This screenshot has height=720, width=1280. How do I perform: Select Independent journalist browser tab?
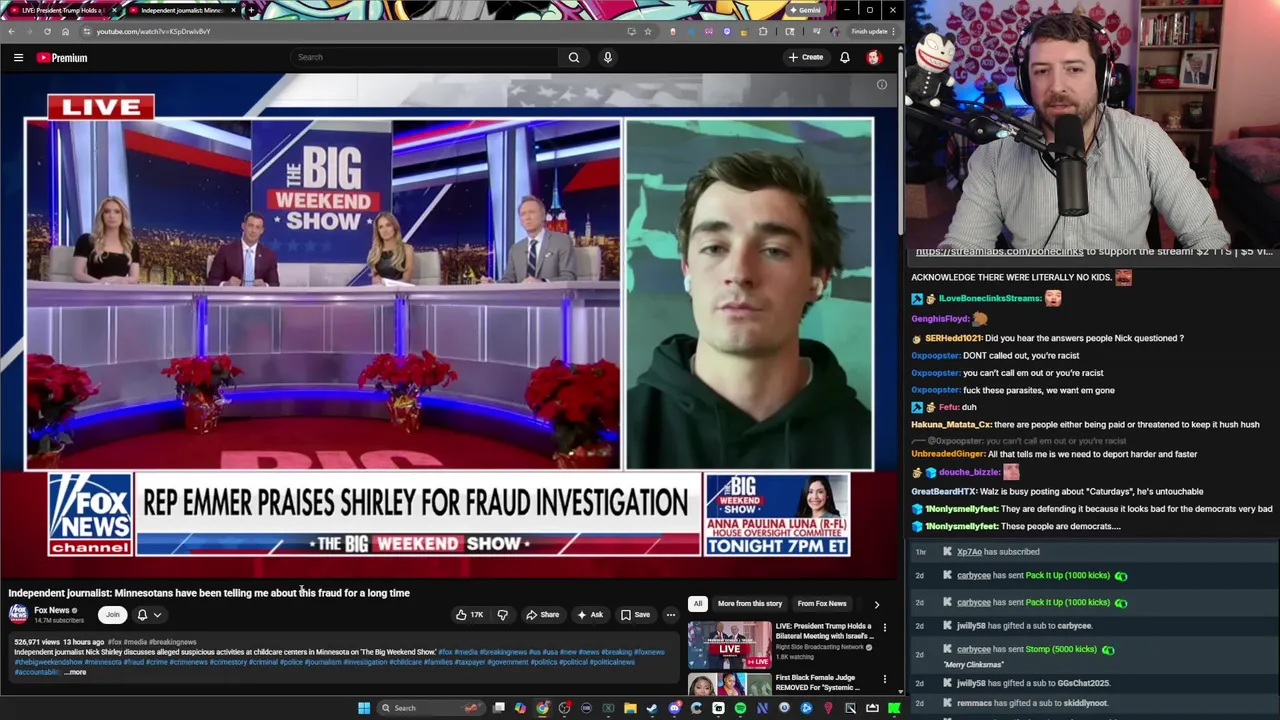(x=181, y=10)
